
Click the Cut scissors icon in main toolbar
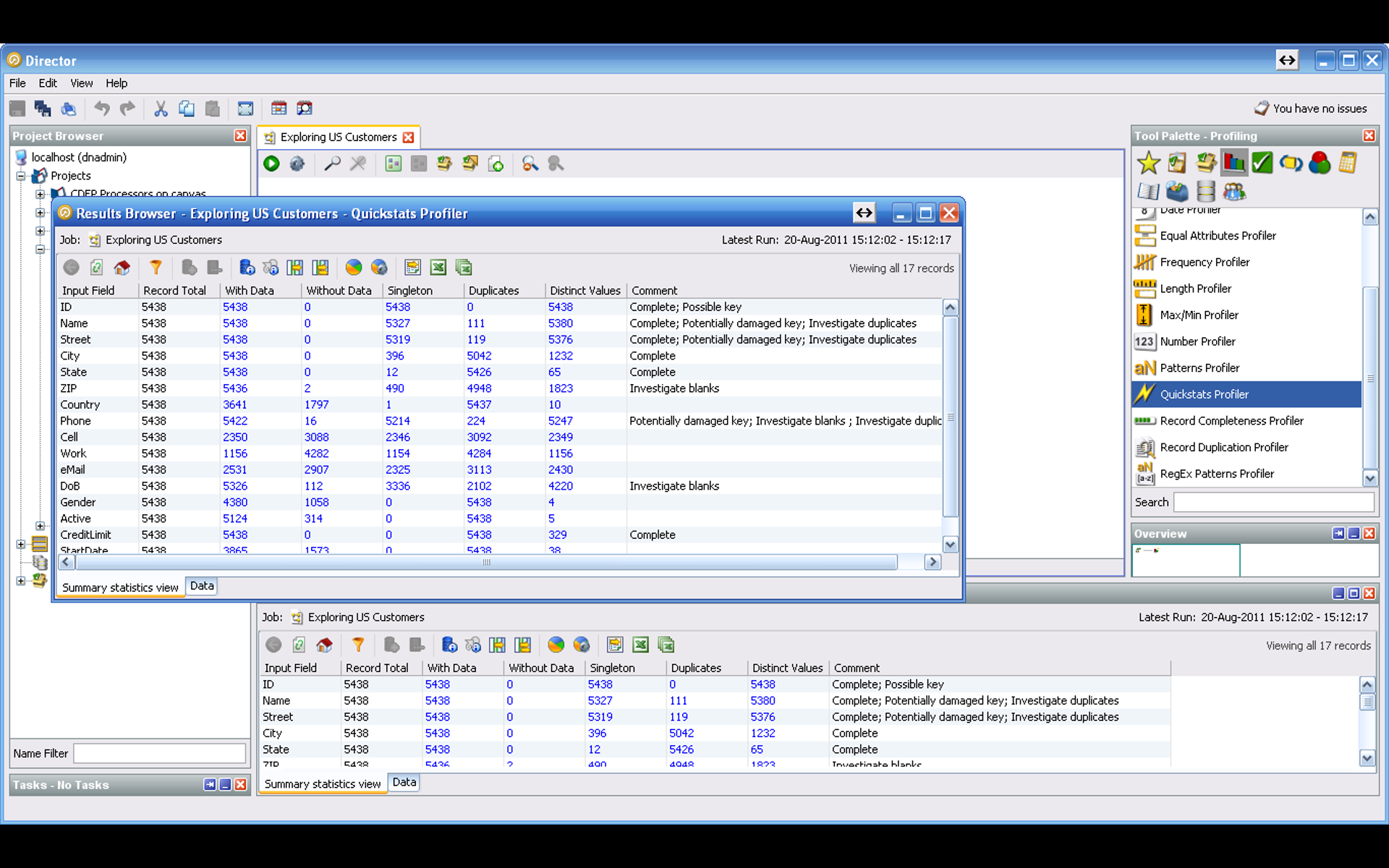pos(161,109)
